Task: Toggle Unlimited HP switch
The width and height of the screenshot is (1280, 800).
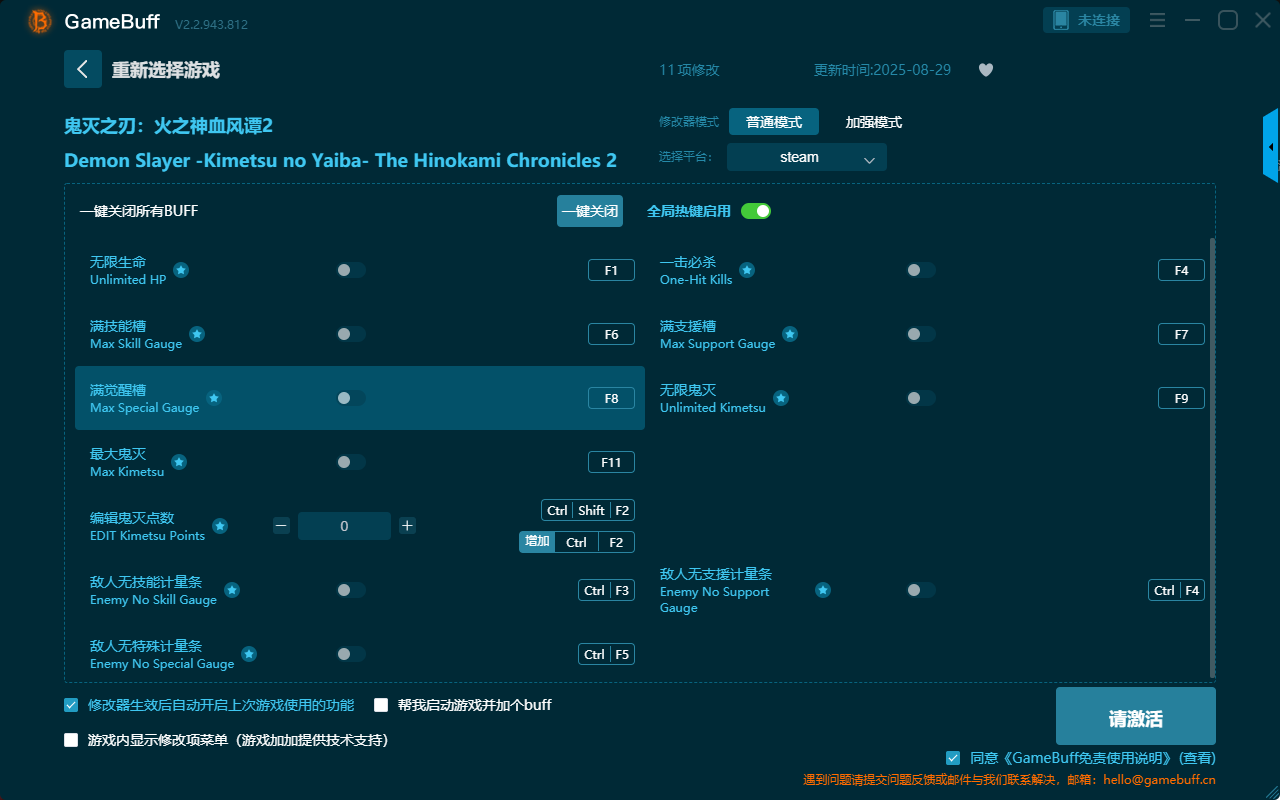Action: [x=351, y=270]
